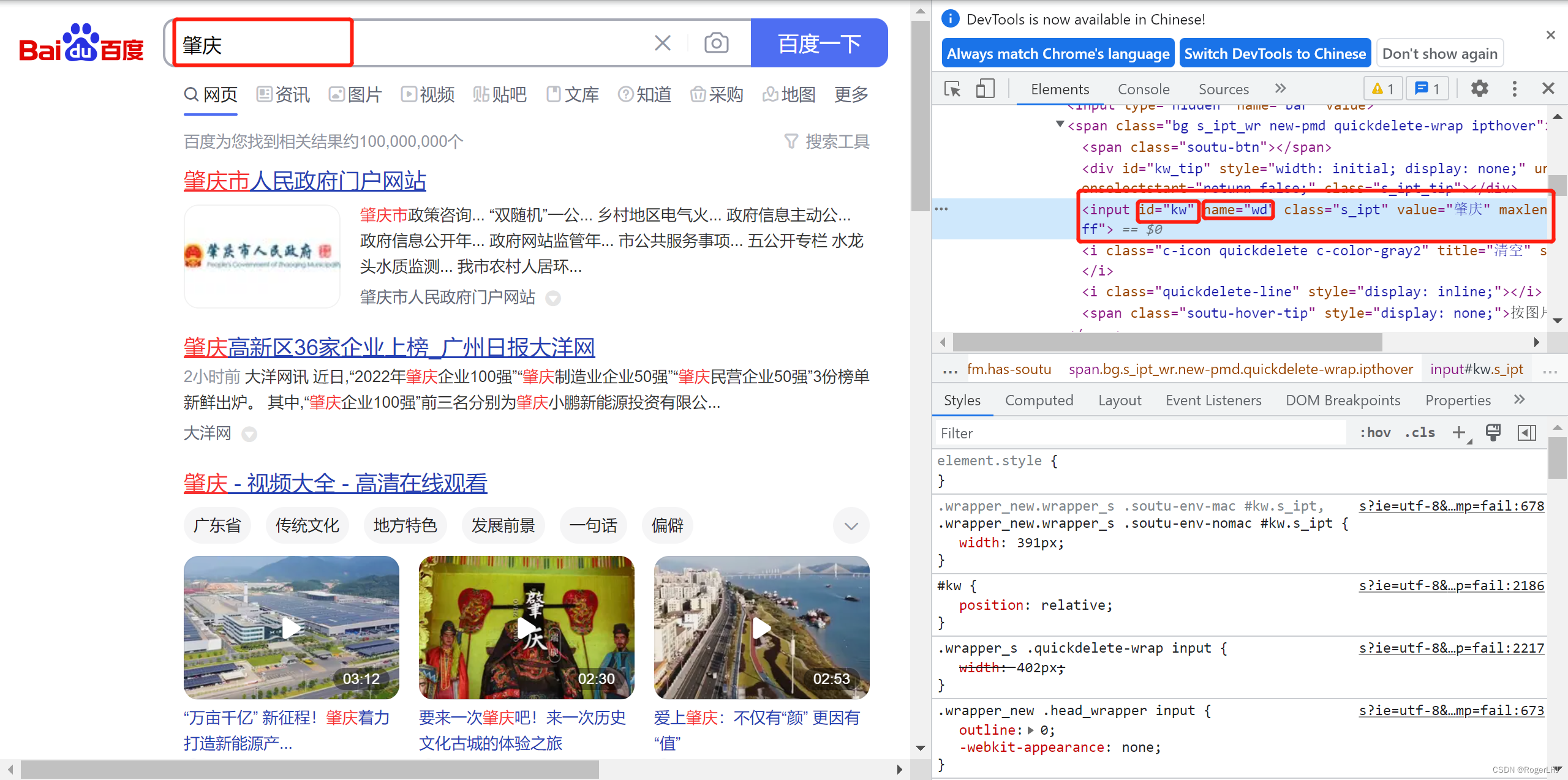Open node actions ellipsis beside input

pos(941,209)
